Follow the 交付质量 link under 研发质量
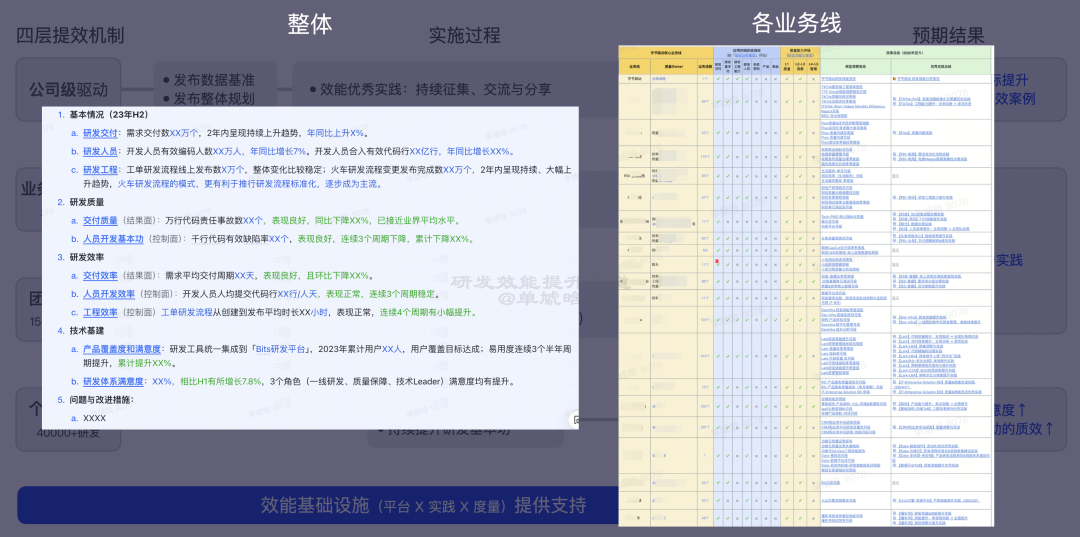 point(101,221)
